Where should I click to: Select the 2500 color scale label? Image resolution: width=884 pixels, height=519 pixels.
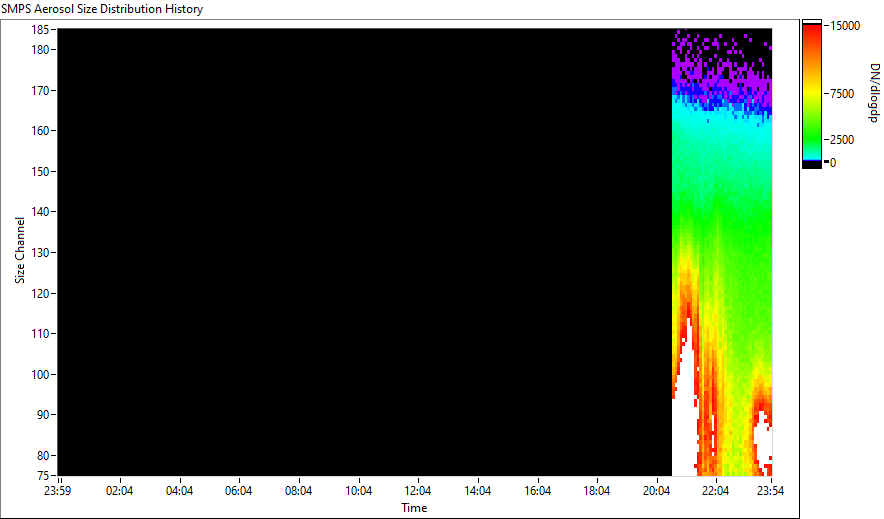pyautogui.click(x=842, y=140)
